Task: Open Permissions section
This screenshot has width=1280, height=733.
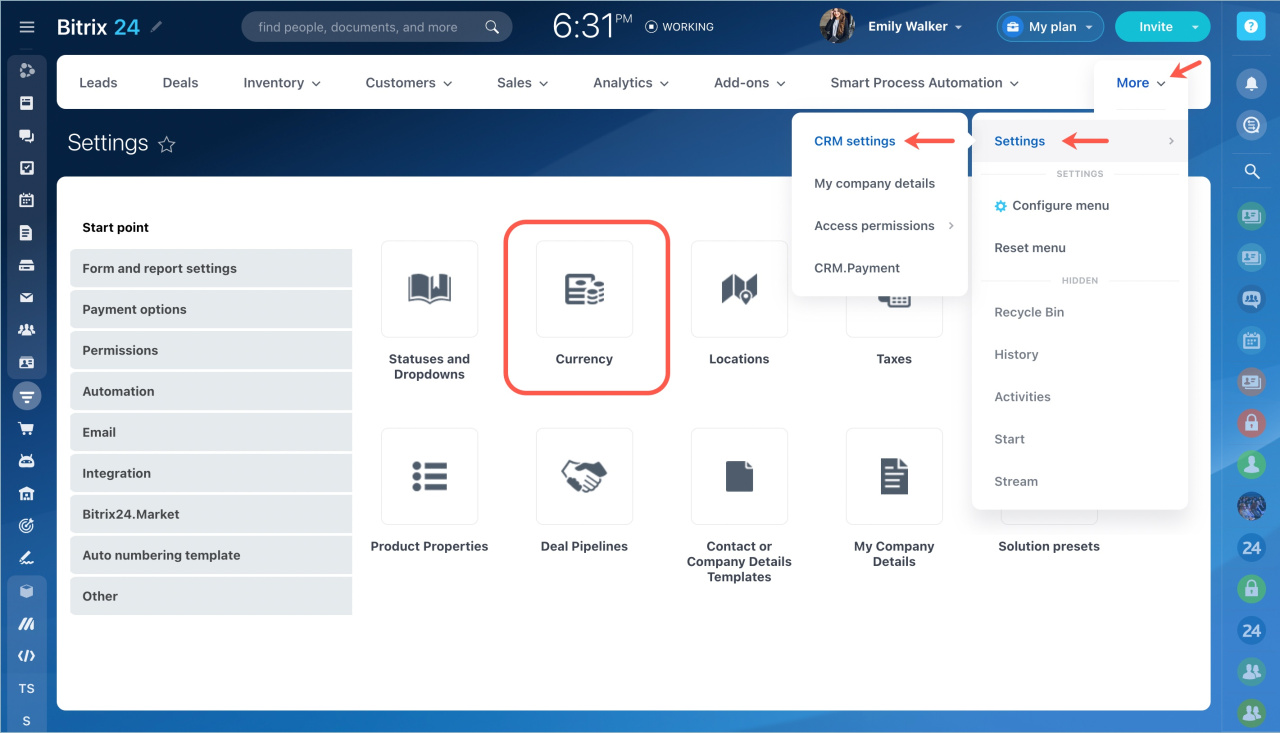Action: [x=211, y=350]
